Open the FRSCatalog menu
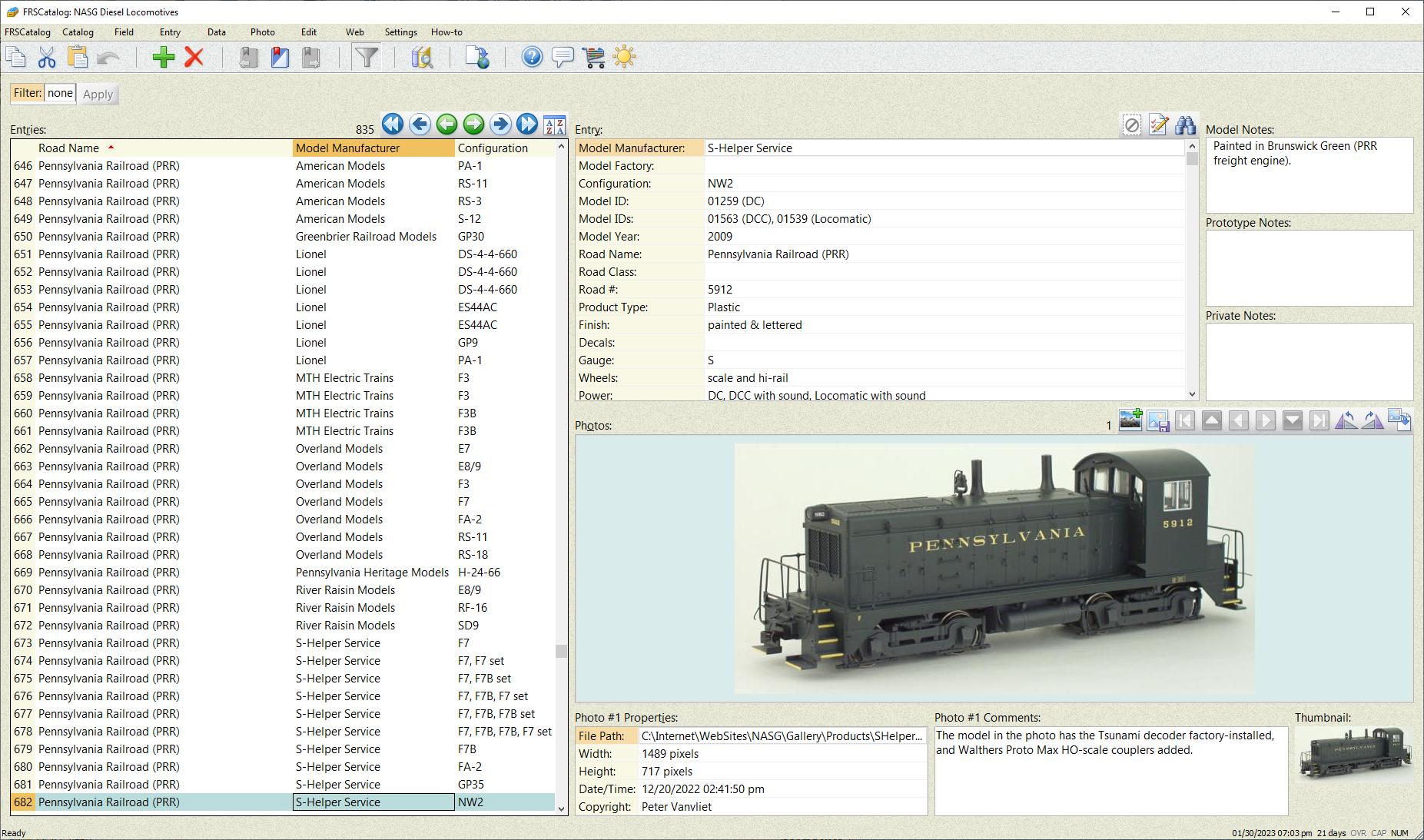 tap(28, 32)
